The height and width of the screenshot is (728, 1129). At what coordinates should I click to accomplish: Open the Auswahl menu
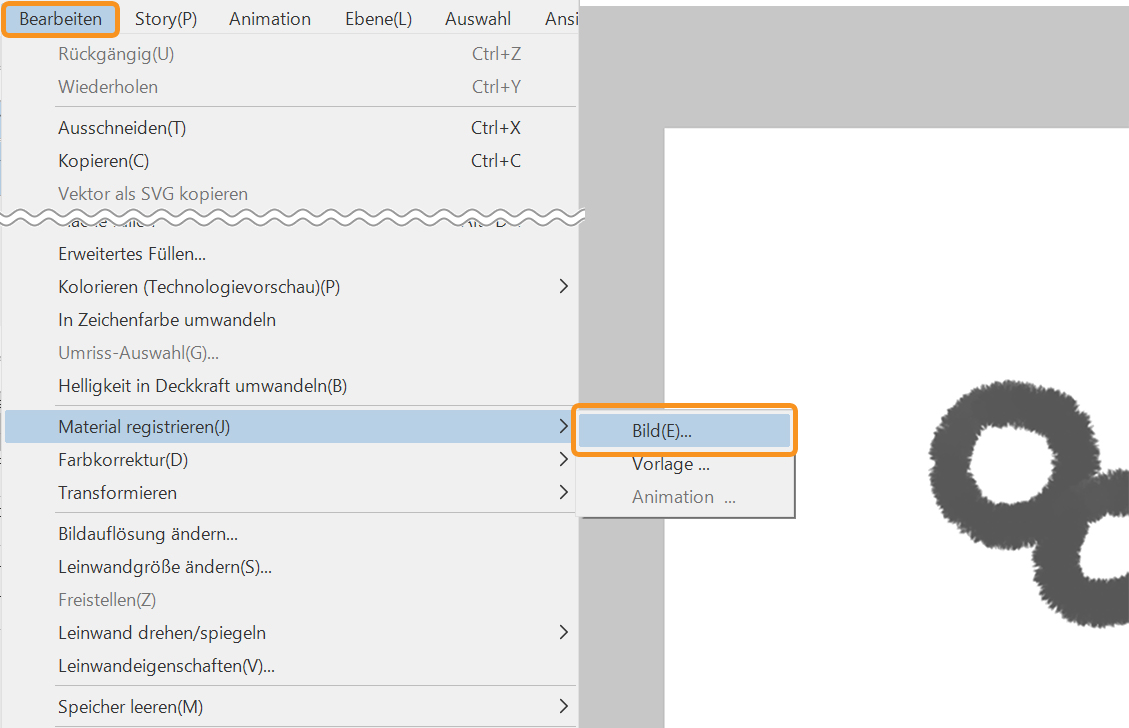[478, 19]
